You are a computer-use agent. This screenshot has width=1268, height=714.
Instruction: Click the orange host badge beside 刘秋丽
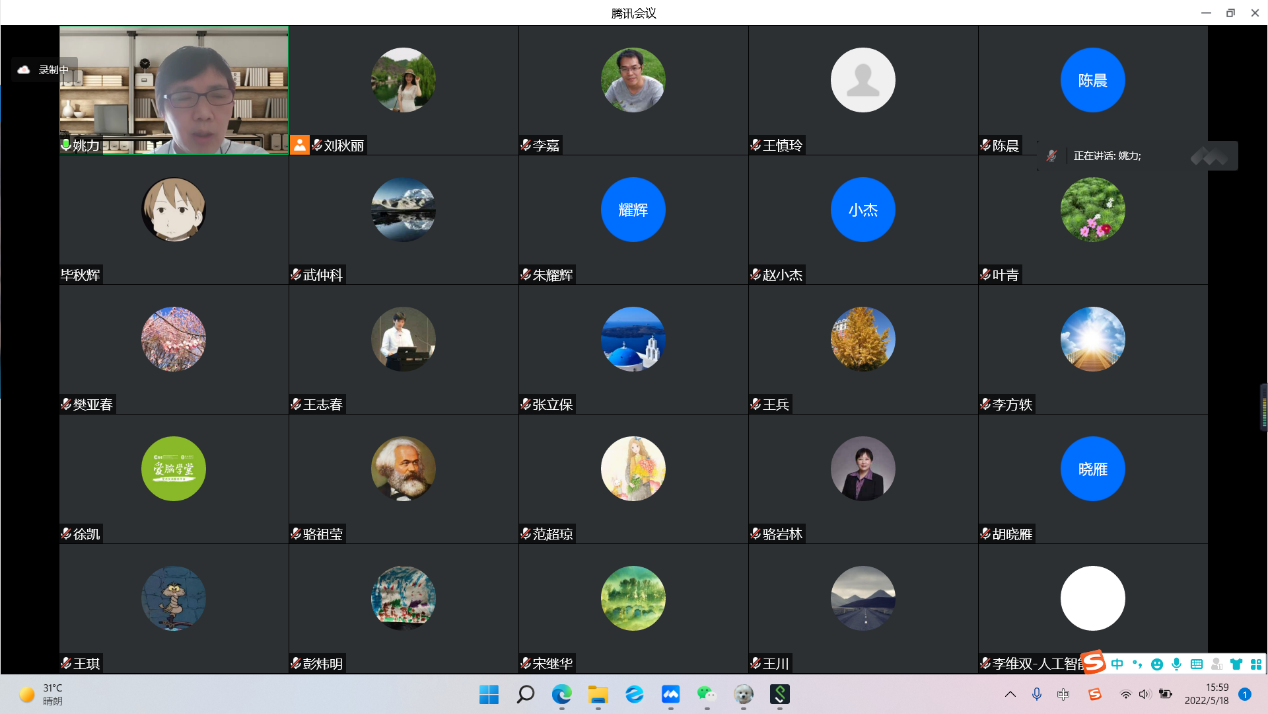tap(300, 145)
